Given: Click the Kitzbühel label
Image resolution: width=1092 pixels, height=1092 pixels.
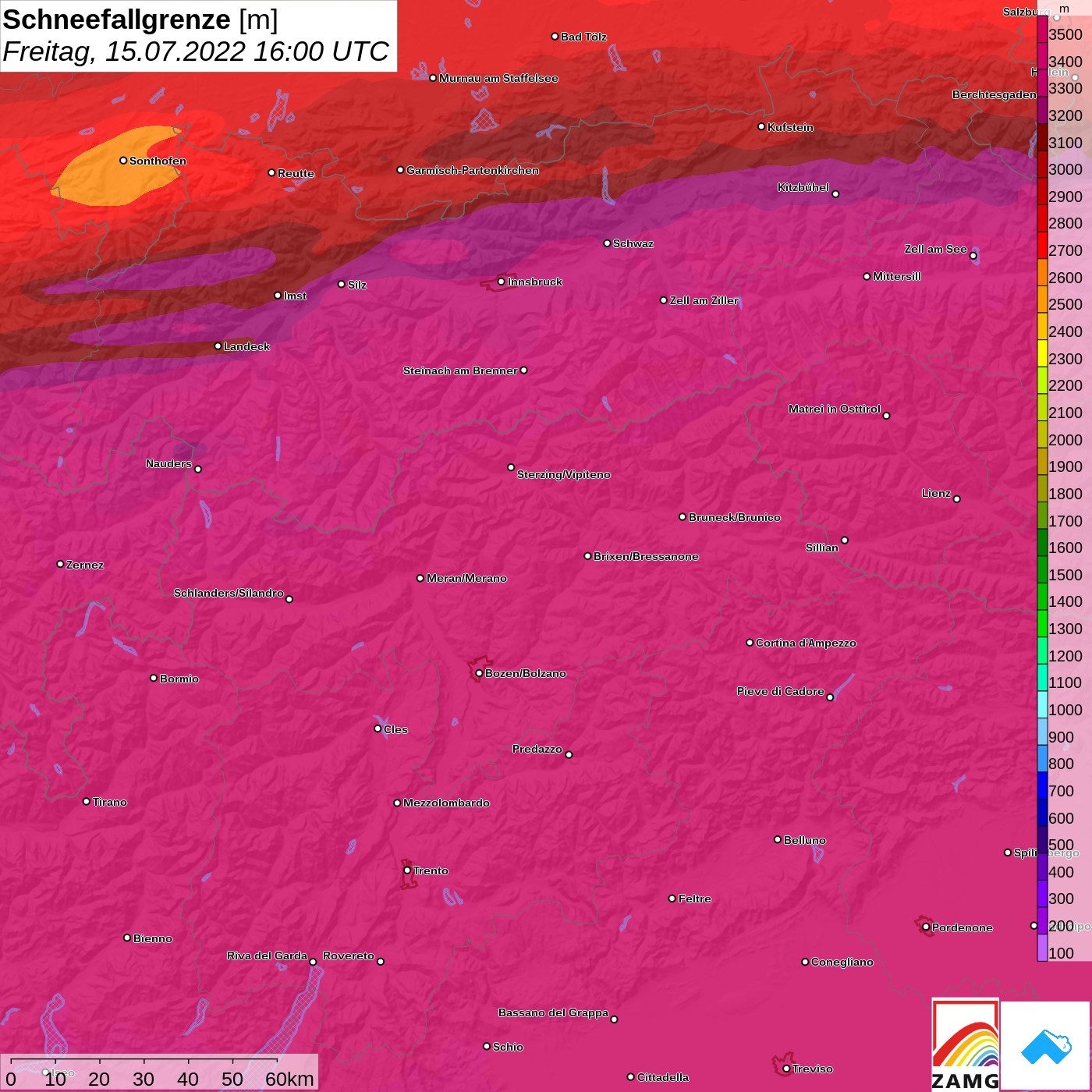Looking at the screenshot, I should pos(803,187).
